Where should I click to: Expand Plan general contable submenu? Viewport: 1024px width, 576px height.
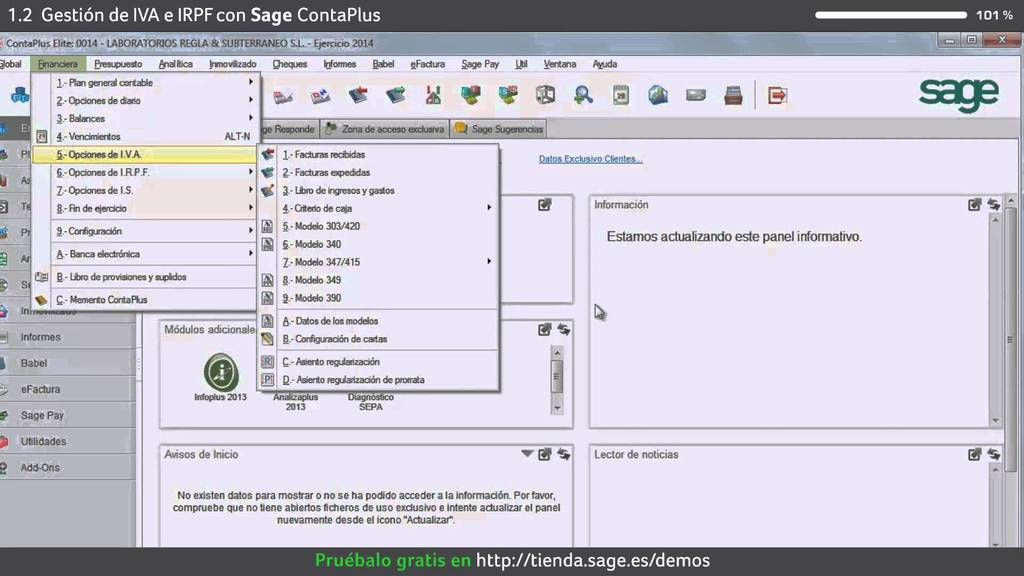[x=250, y=82]
